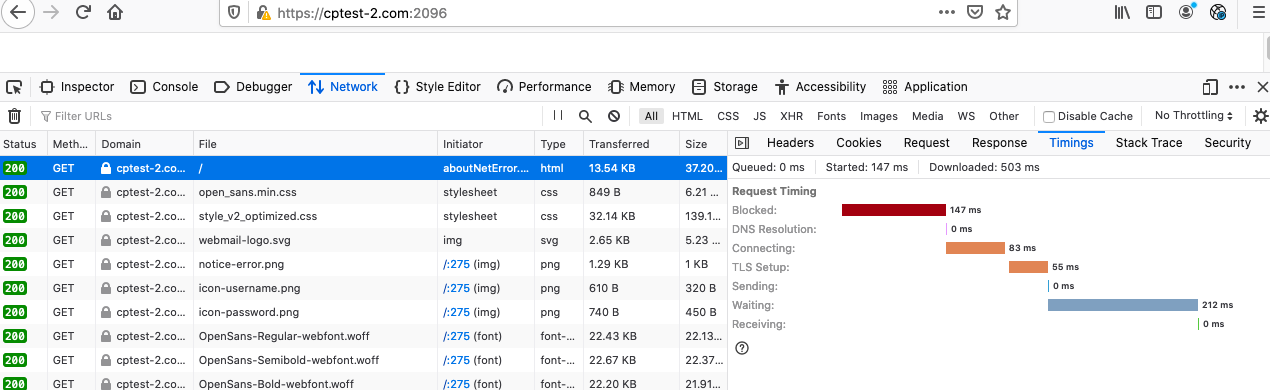Open the hamburger application menu
Screen dimensions: 1270x390
tap(1258, 13)
